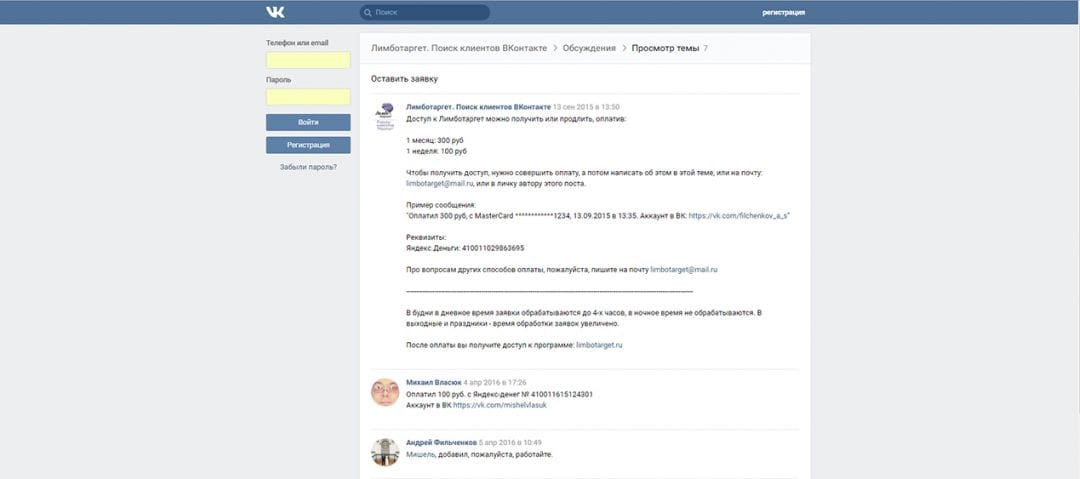1080x479 pixels.
Task: Select Просмотр темы breadcrumb
Action: click(665, 48)
